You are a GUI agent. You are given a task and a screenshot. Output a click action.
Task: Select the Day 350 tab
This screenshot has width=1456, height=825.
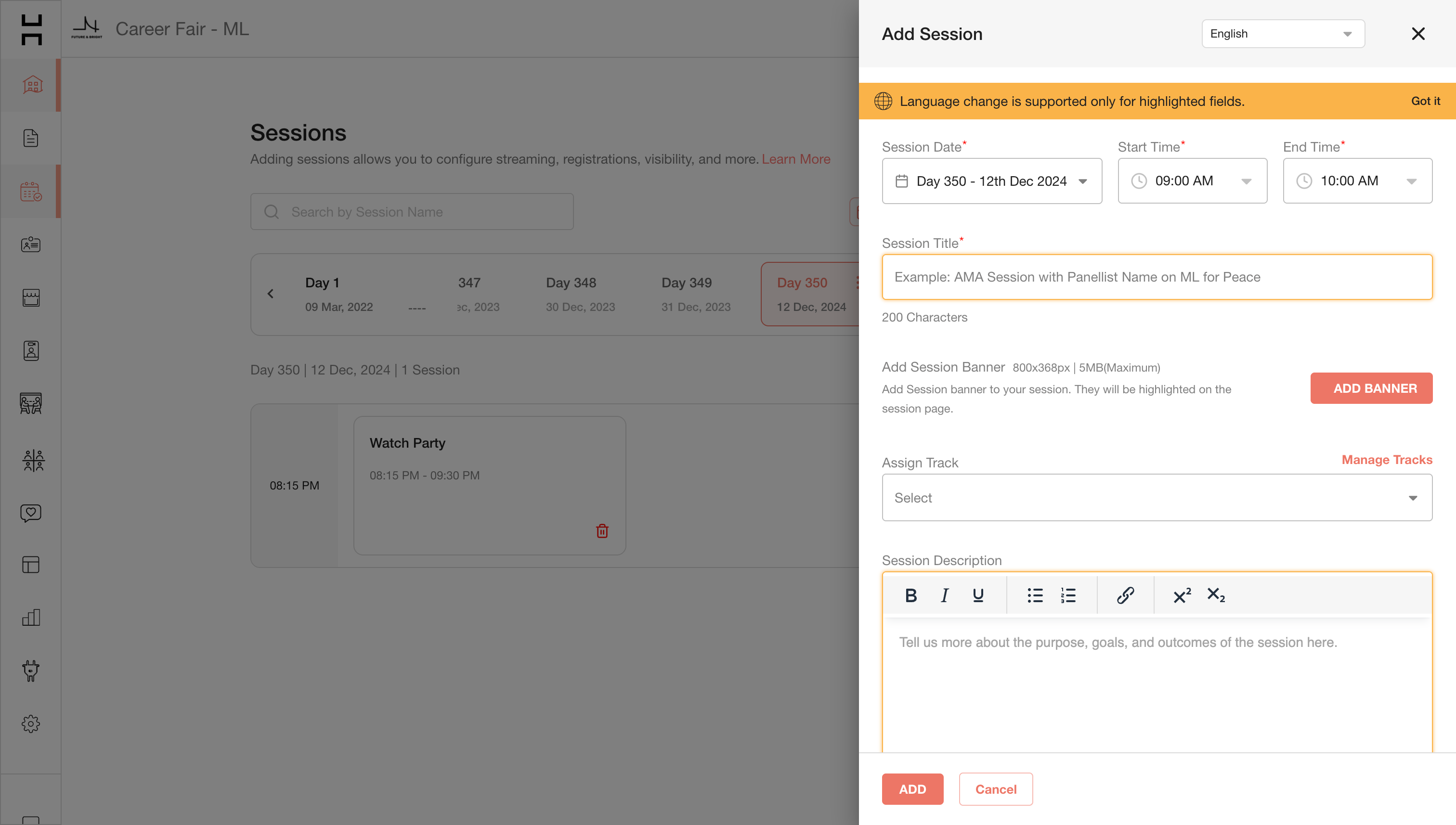click(x=810, y=294)
